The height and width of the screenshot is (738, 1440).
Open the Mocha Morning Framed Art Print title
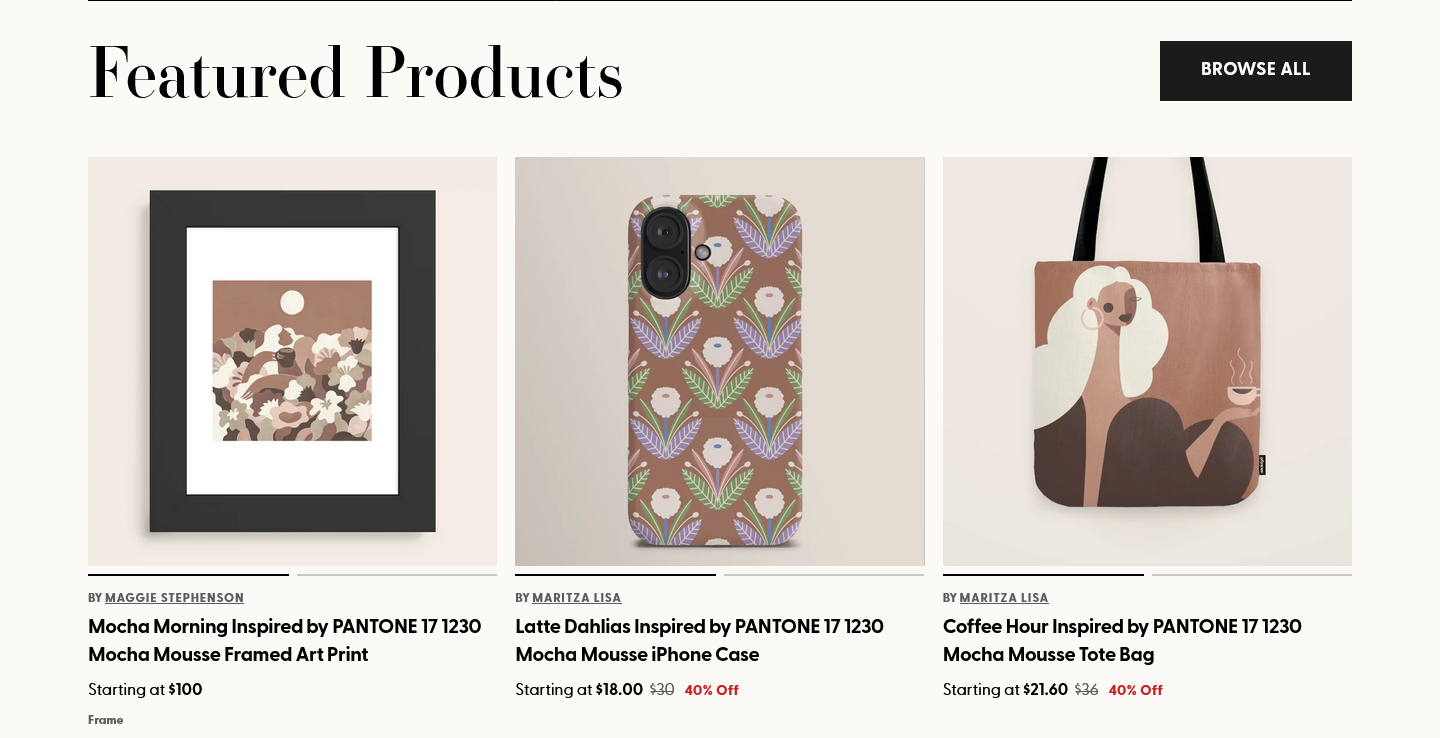pyautogui.click(x=284, y=640)
